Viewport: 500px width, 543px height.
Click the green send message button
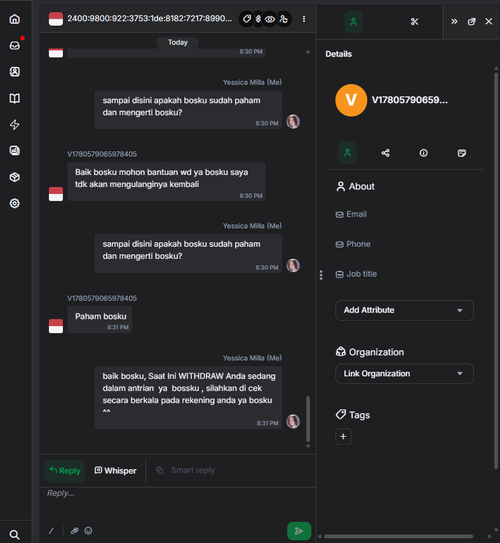tap(299, 531)
